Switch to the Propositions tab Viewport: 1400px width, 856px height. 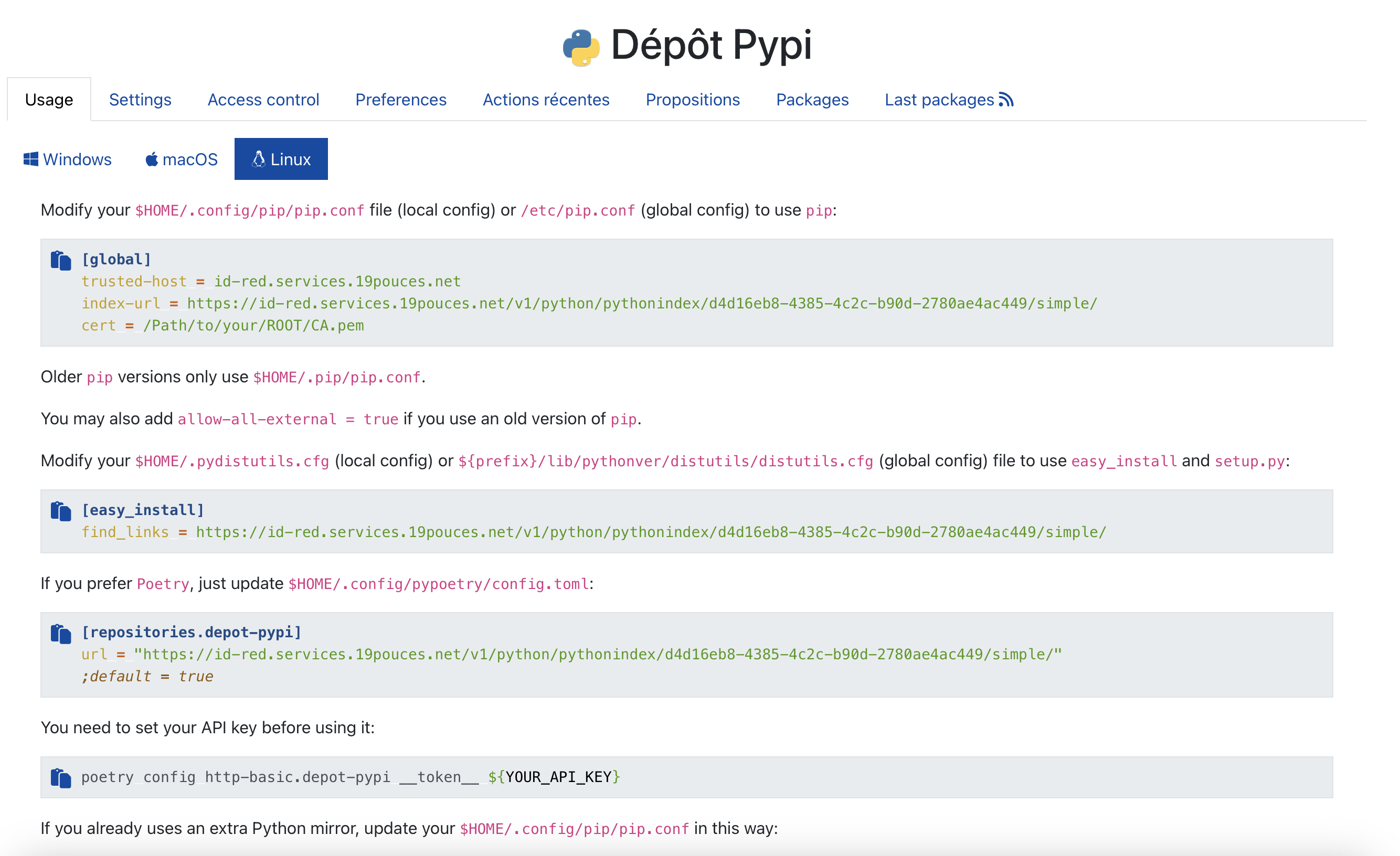click(693, 100)
